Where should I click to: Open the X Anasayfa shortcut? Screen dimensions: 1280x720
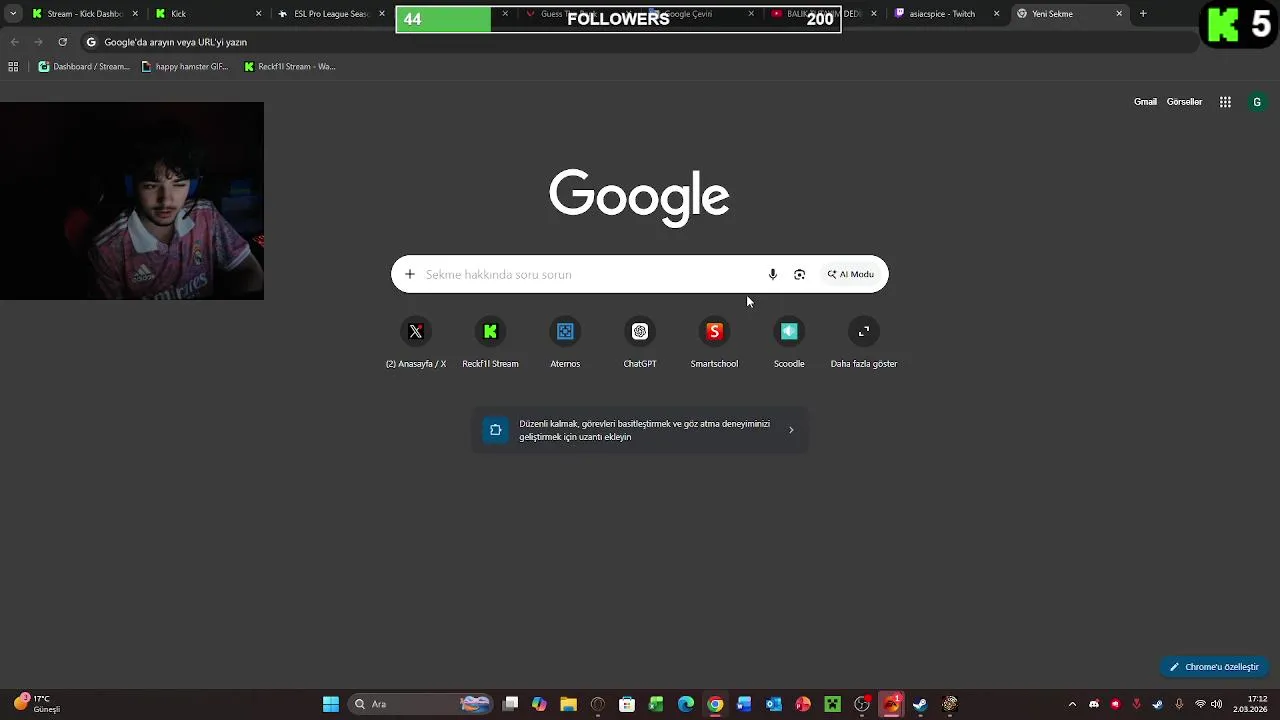pos(416,343)
